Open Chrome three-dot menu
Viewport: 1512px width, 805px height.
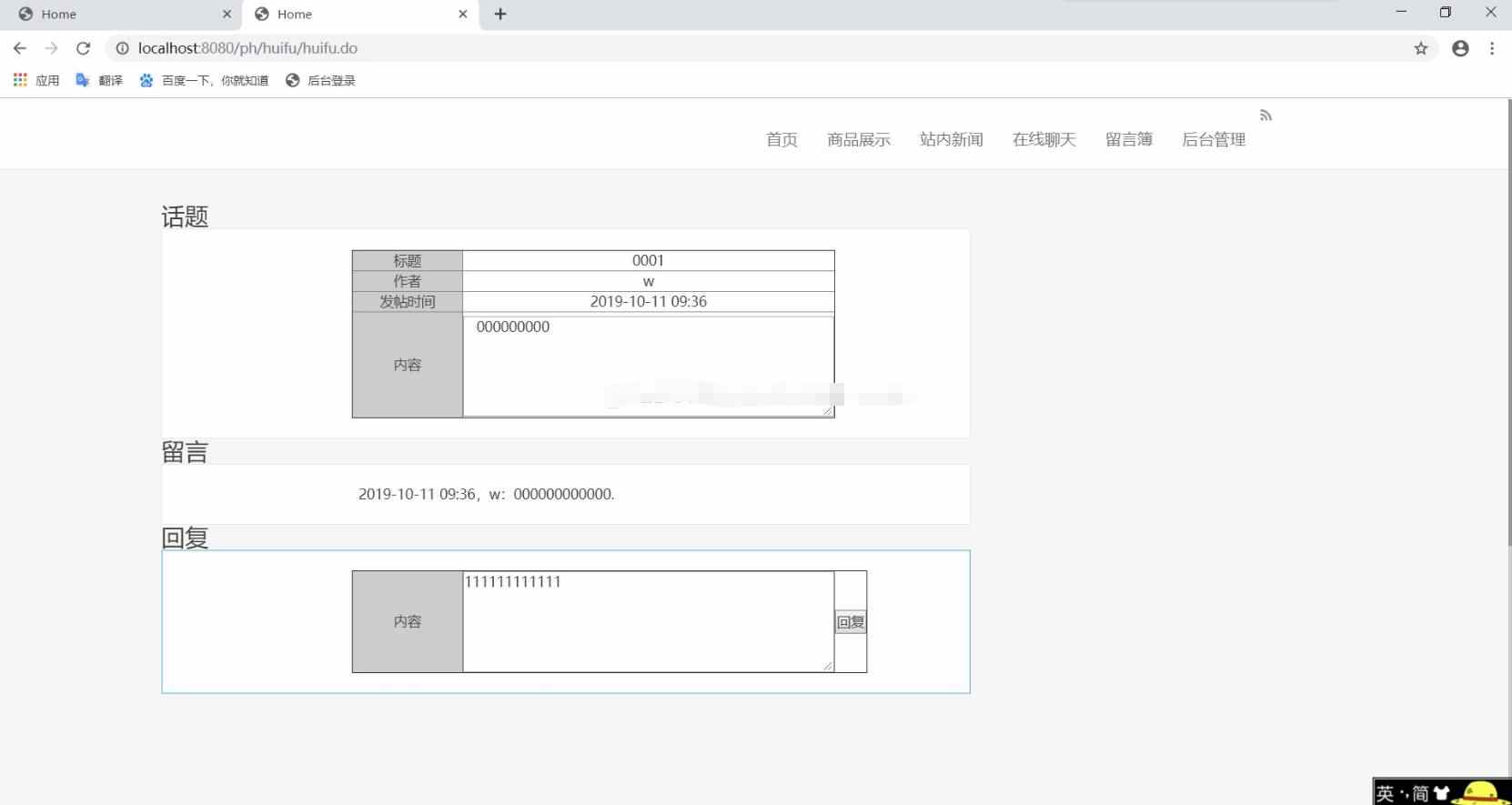tap(1492, 48)
